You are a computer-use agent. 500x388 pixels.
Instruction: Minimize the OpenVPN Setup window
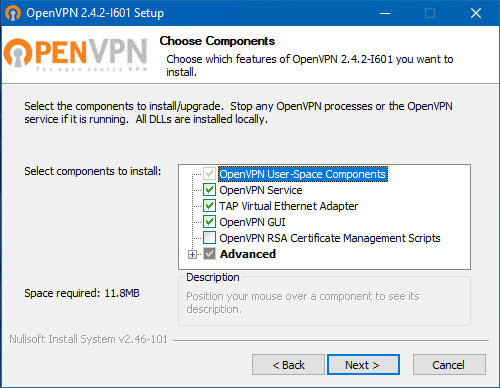385,13
